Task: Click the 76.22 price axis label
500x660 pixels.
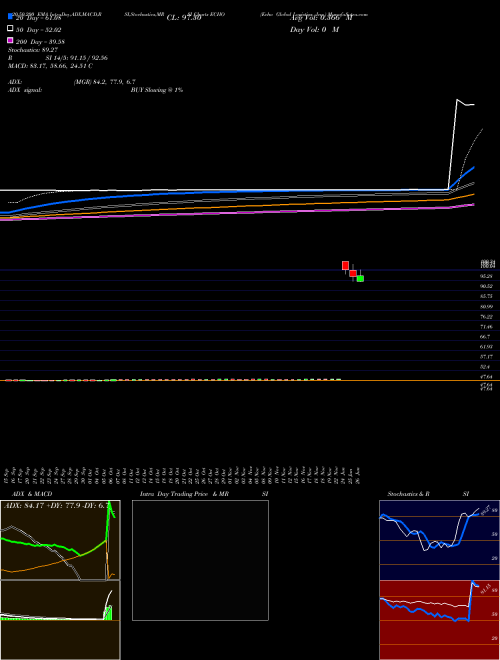Action: (x=487, y=317)
